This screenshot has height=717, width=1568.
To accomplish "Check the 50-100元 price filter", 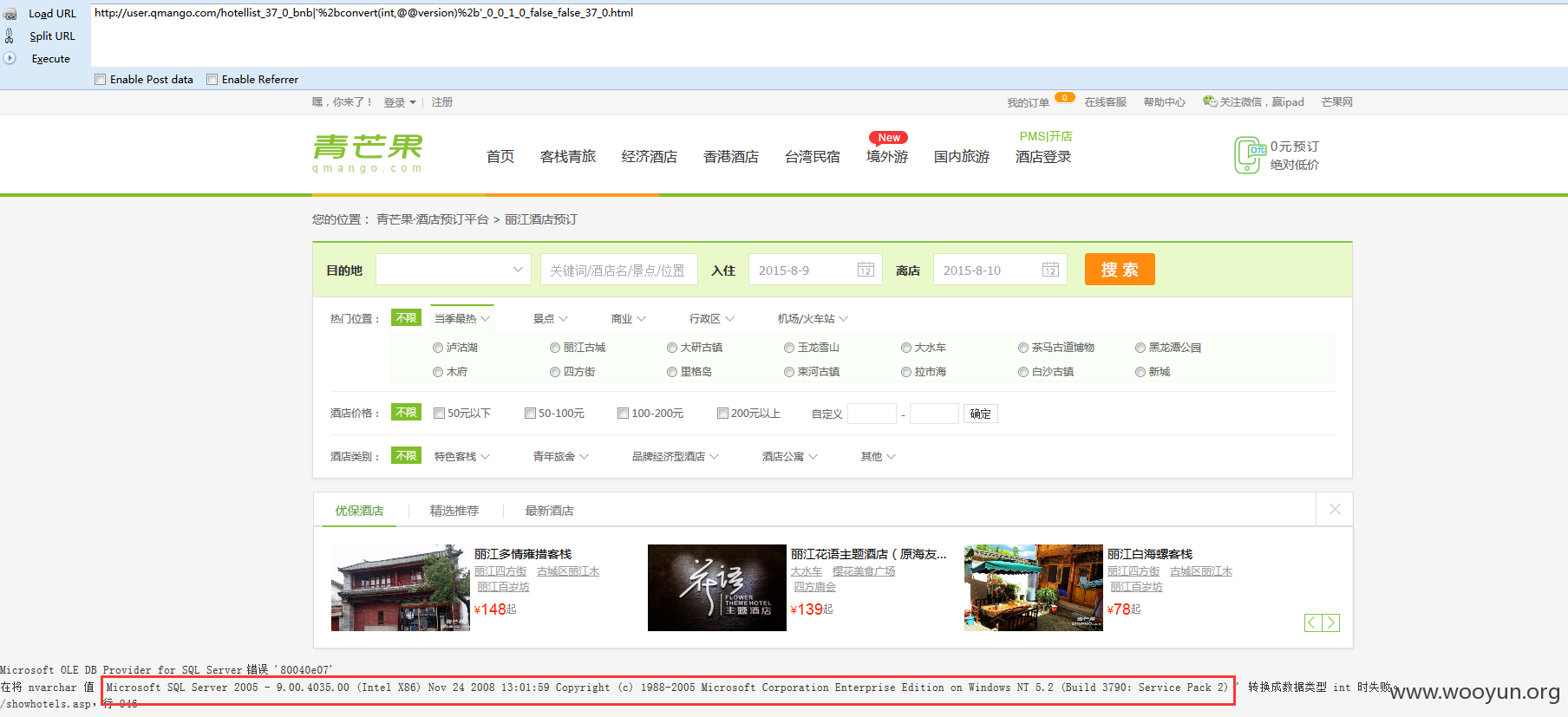I will point(530,414).
